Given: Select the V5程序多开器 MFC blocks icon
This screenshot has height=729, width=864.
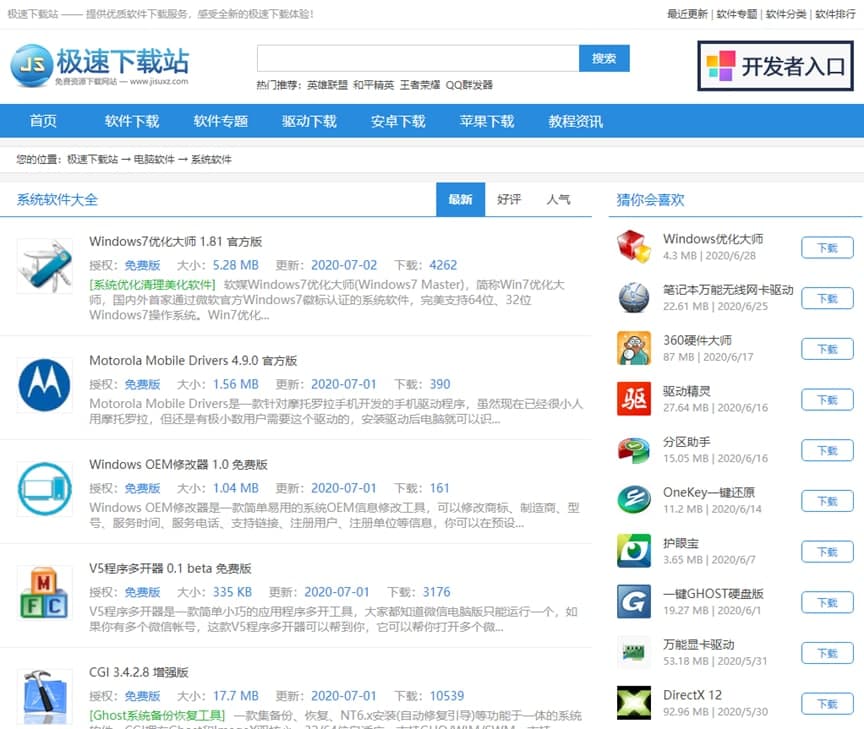Looking at the screenshot, I should point(45,593).
